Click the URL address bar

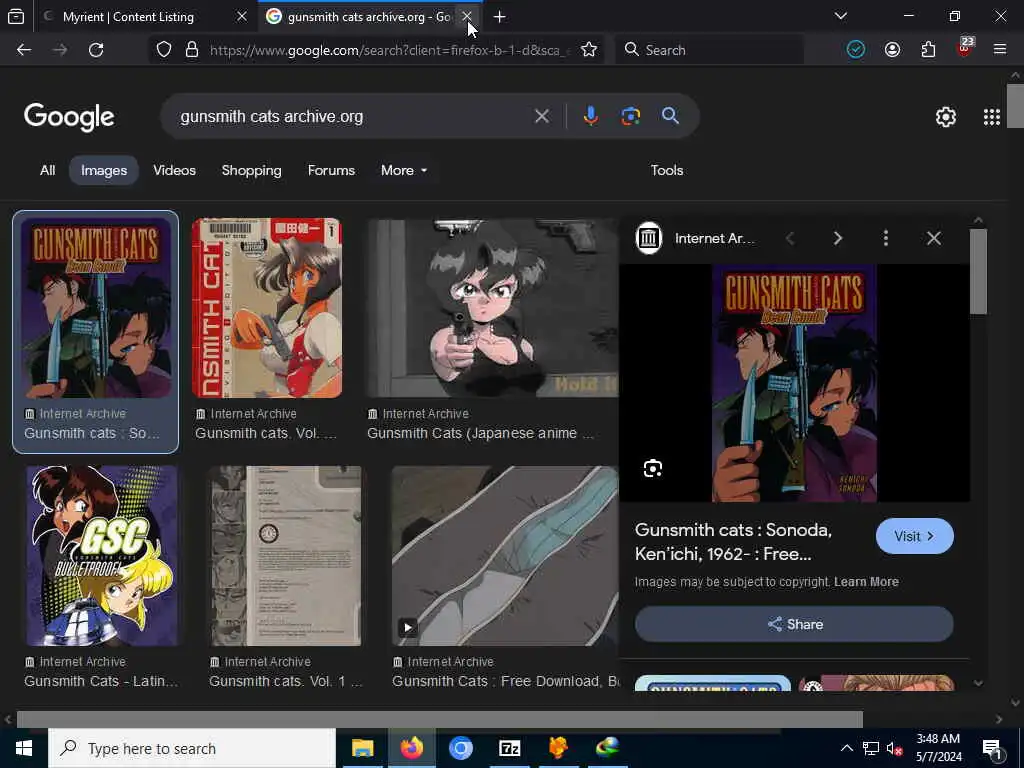390,50
